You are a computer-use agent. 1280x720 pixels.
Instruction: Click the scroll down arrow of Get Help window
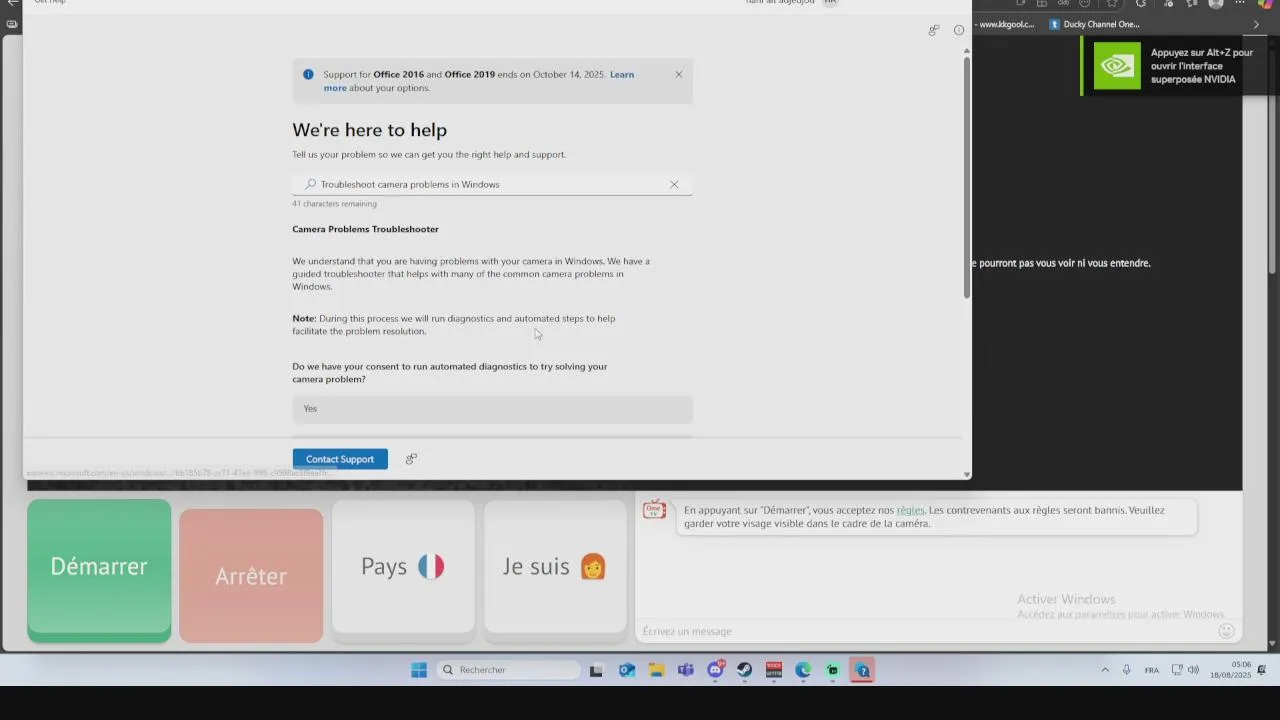click(x=967, y=474)
